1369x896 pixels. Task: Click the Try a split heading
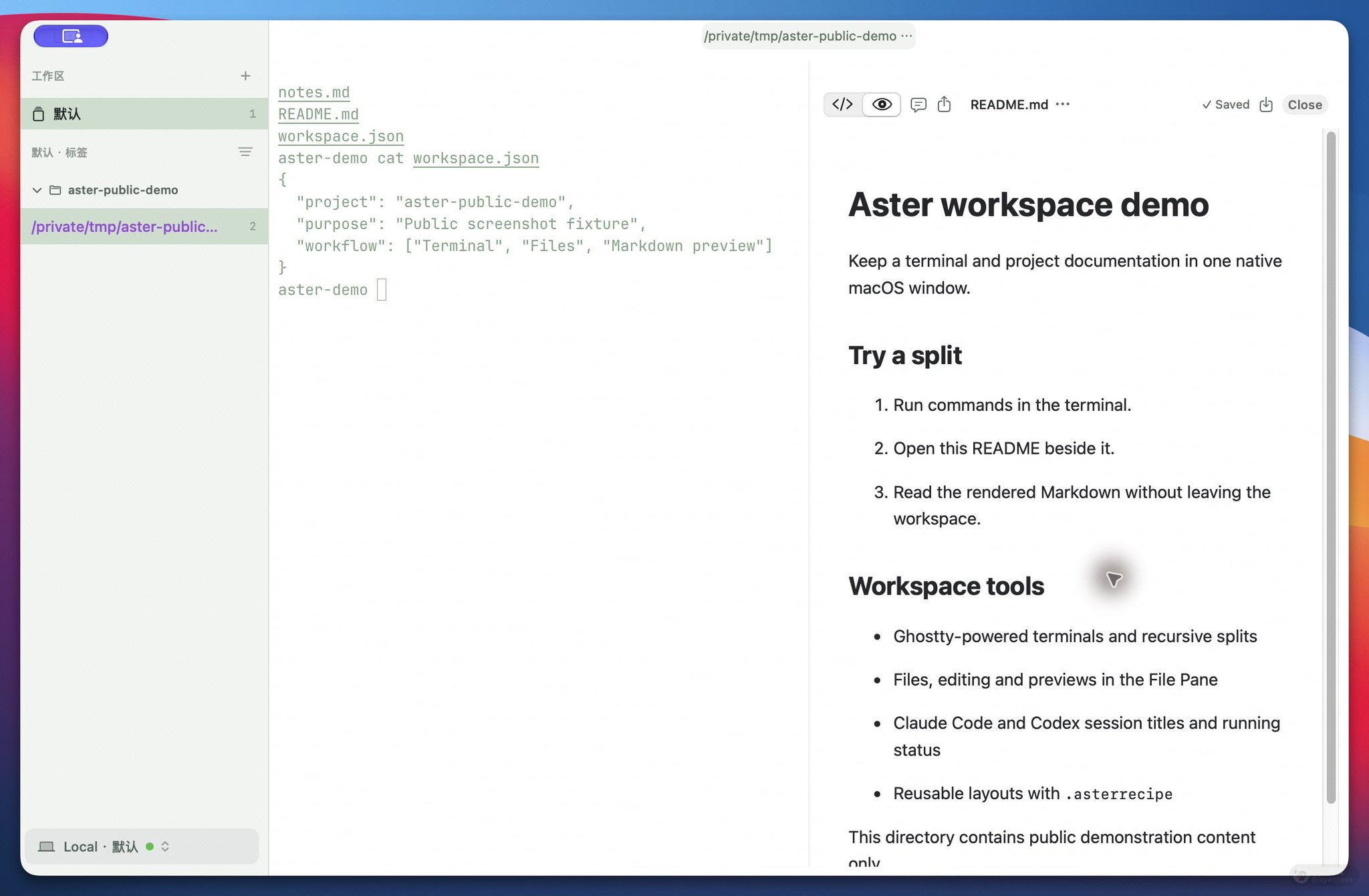pos(905,355)
